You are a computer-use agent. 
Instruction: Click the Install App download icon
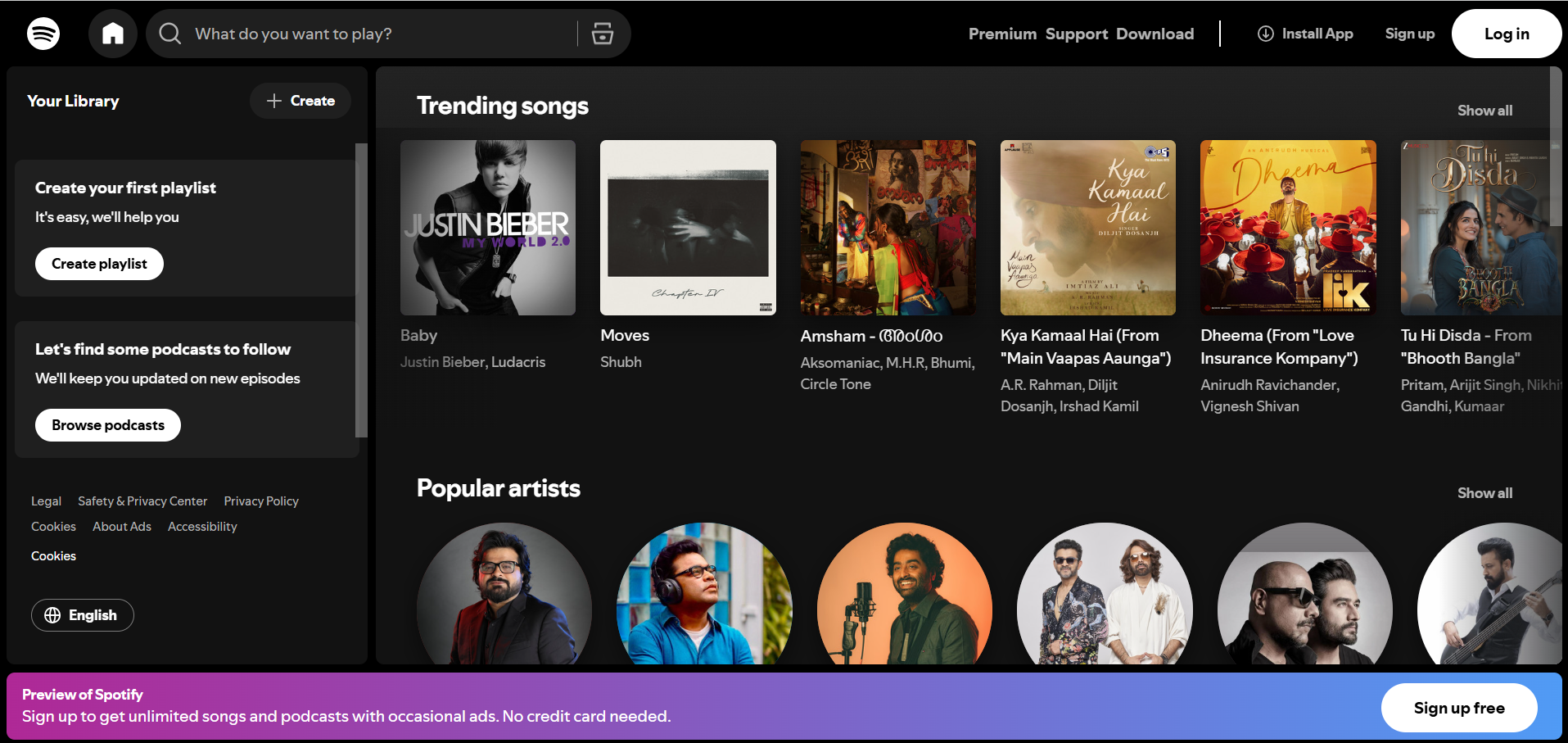pos(1265,34)
